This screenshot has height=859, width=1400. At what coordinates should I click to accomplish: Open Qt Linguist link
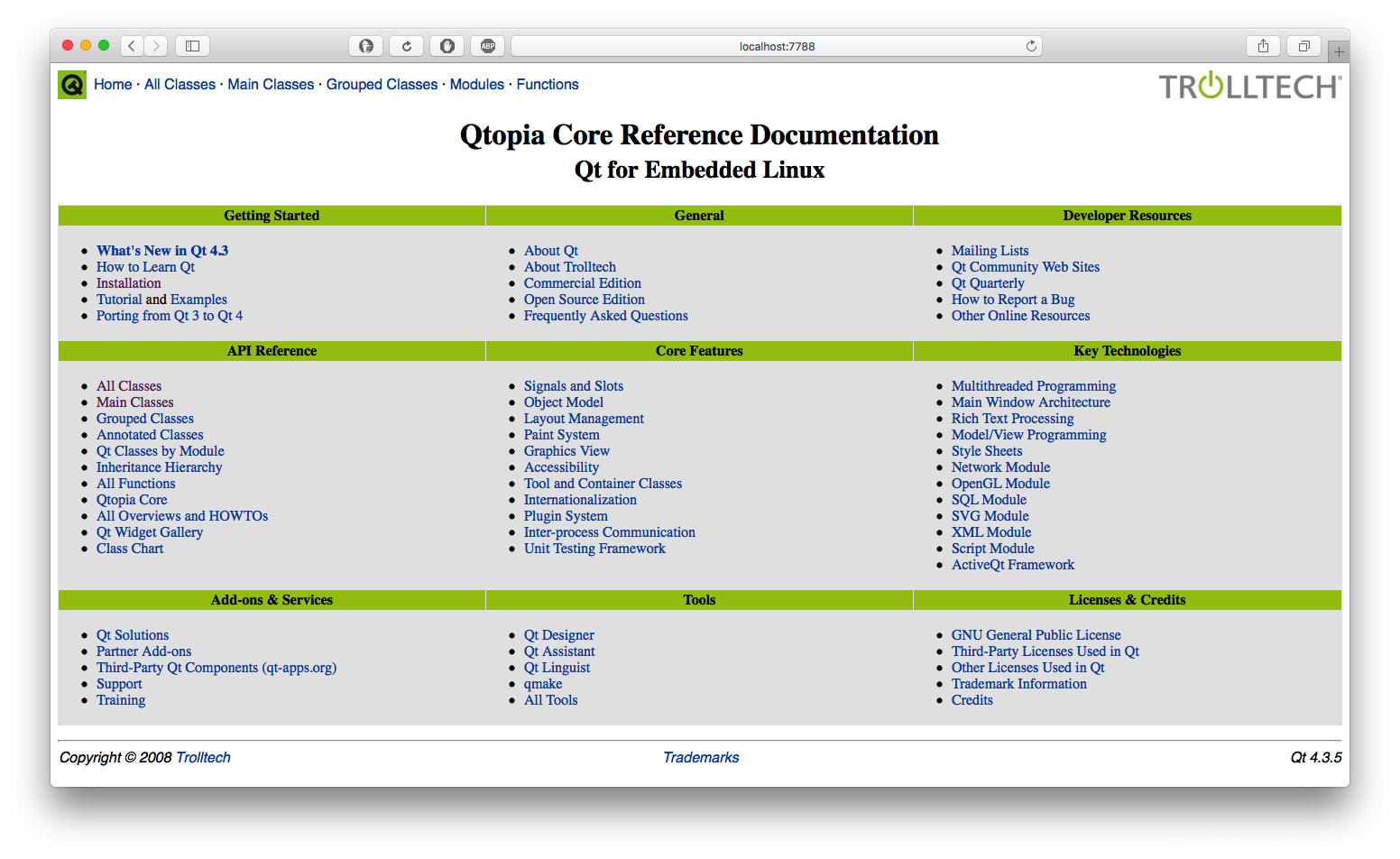557,668
